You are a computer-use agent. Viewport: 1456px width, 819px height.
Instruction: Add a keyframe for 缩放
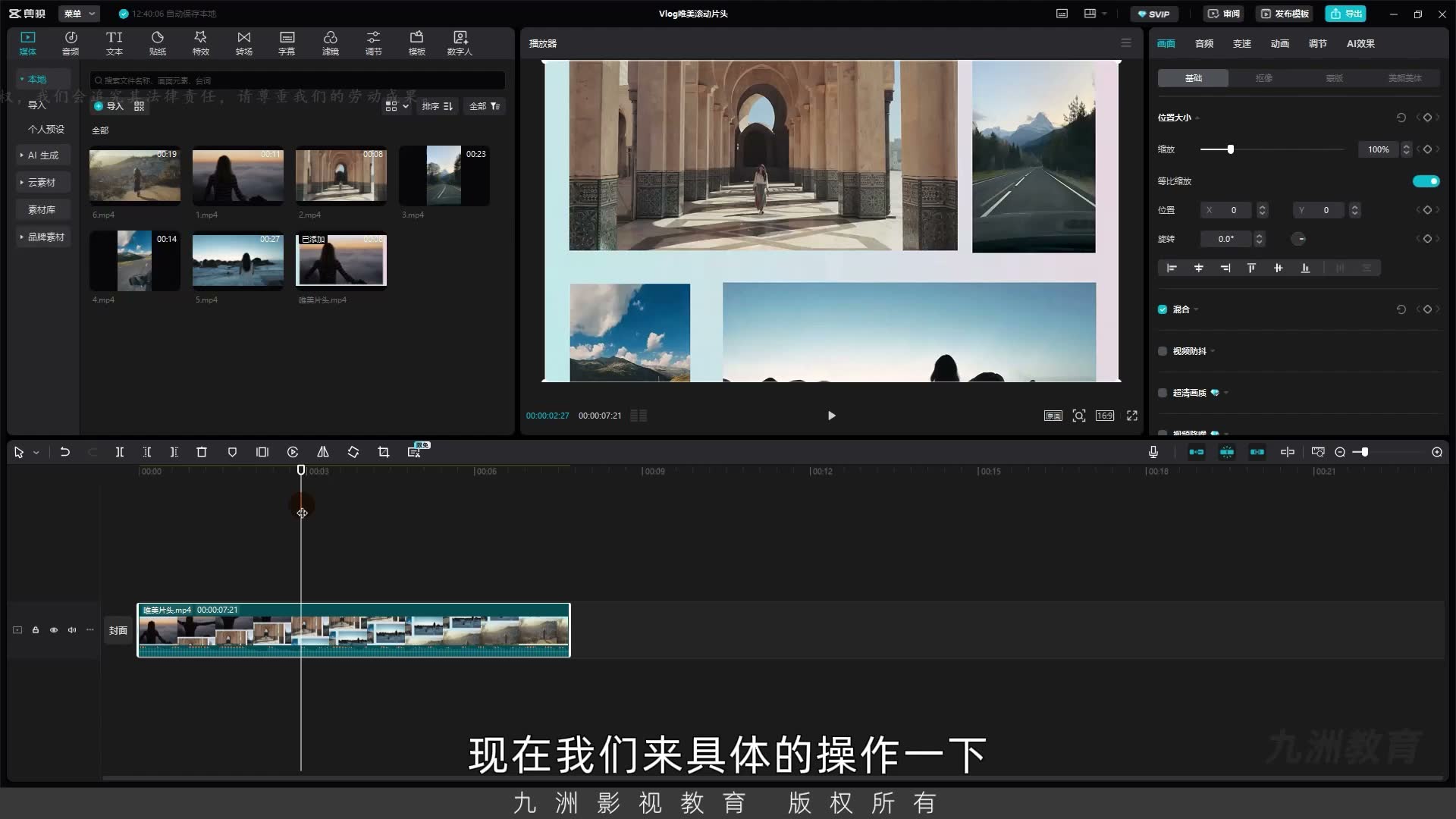(1427, 149)
